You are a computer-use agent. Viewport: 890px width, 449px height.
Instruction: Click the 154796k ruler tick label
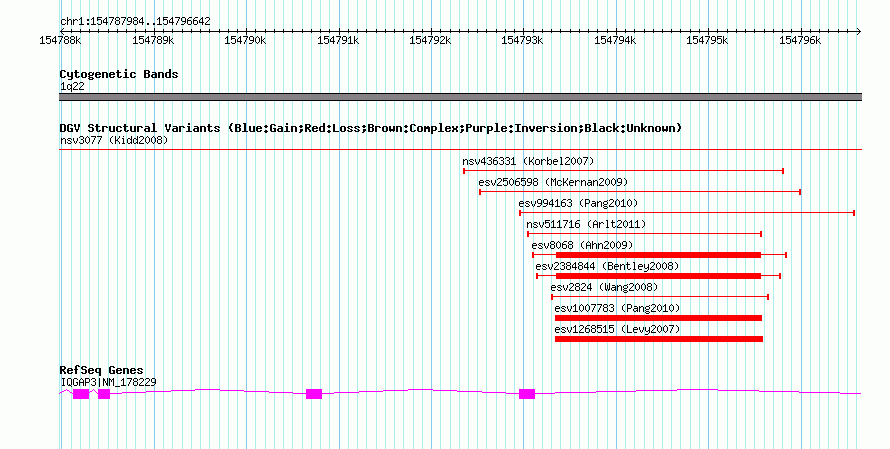800,41
